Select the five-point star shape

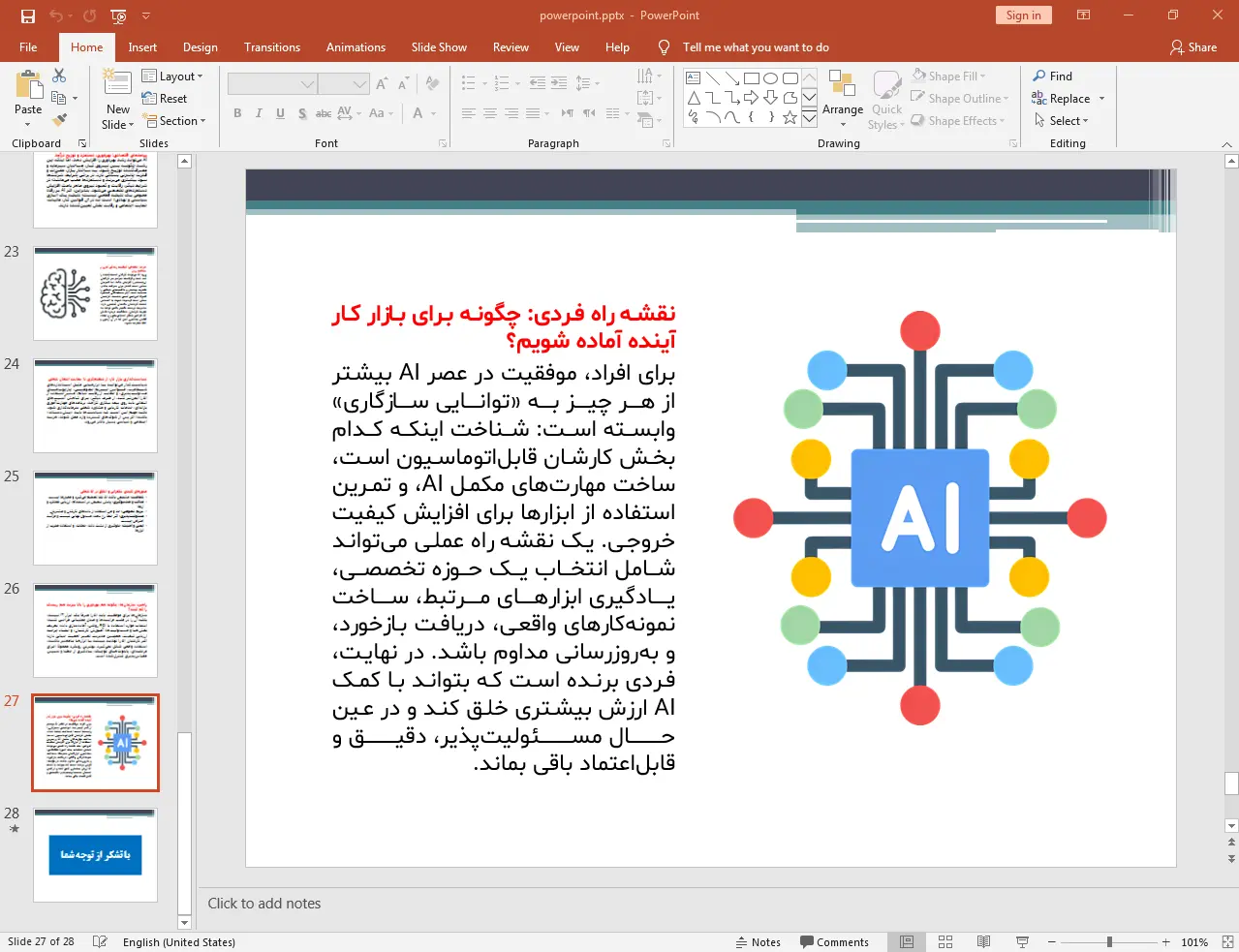790,117
